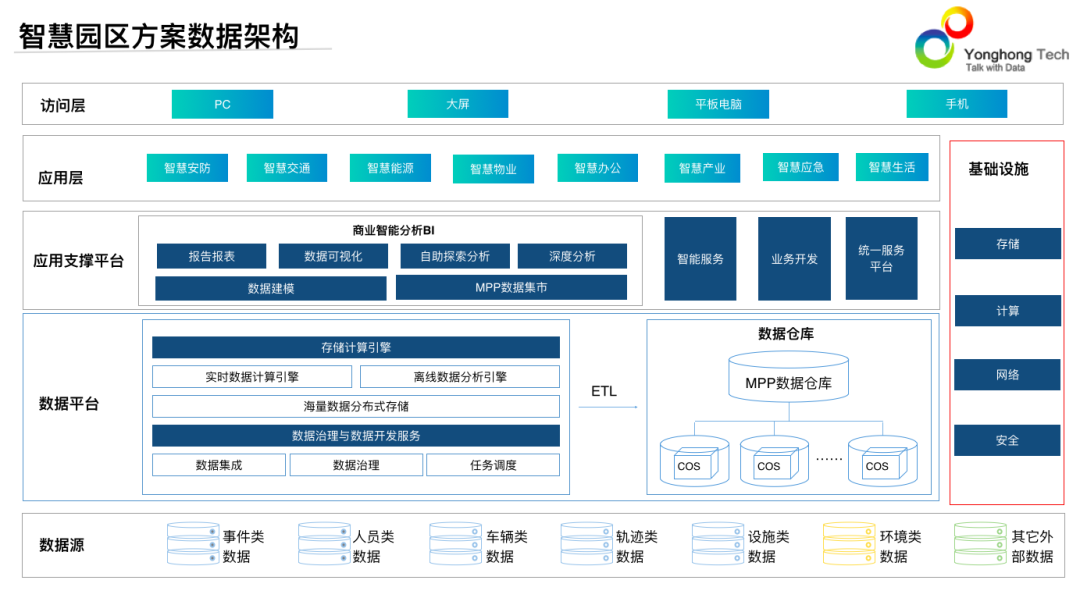The height and width of the screenshot is (598, 1080).
Task: Click the 数据可视化 button under 商业智能分析BI
Action: (x=332, y=255)
